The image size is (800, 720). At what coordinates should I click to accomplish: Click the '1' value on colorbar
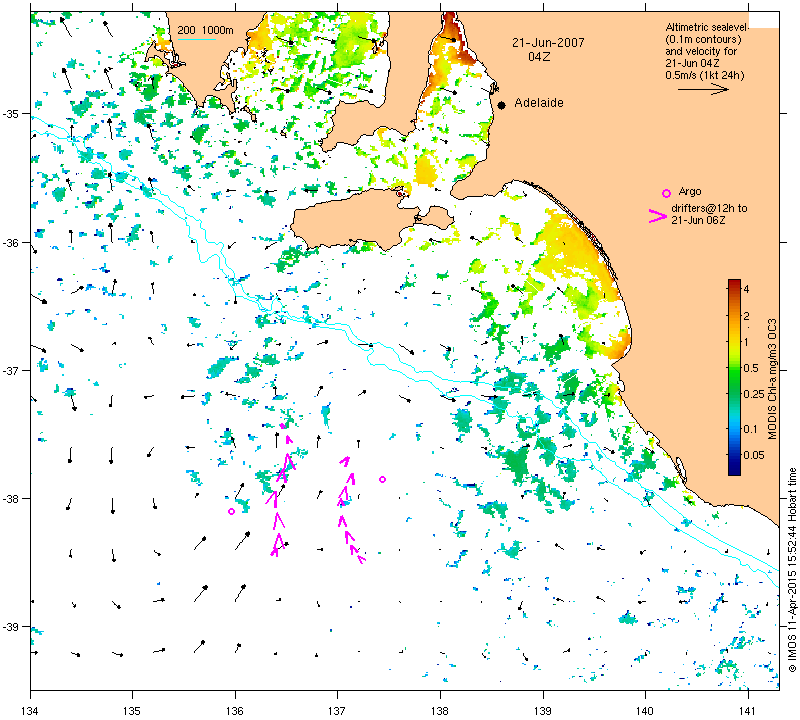(x=746, y=342)
